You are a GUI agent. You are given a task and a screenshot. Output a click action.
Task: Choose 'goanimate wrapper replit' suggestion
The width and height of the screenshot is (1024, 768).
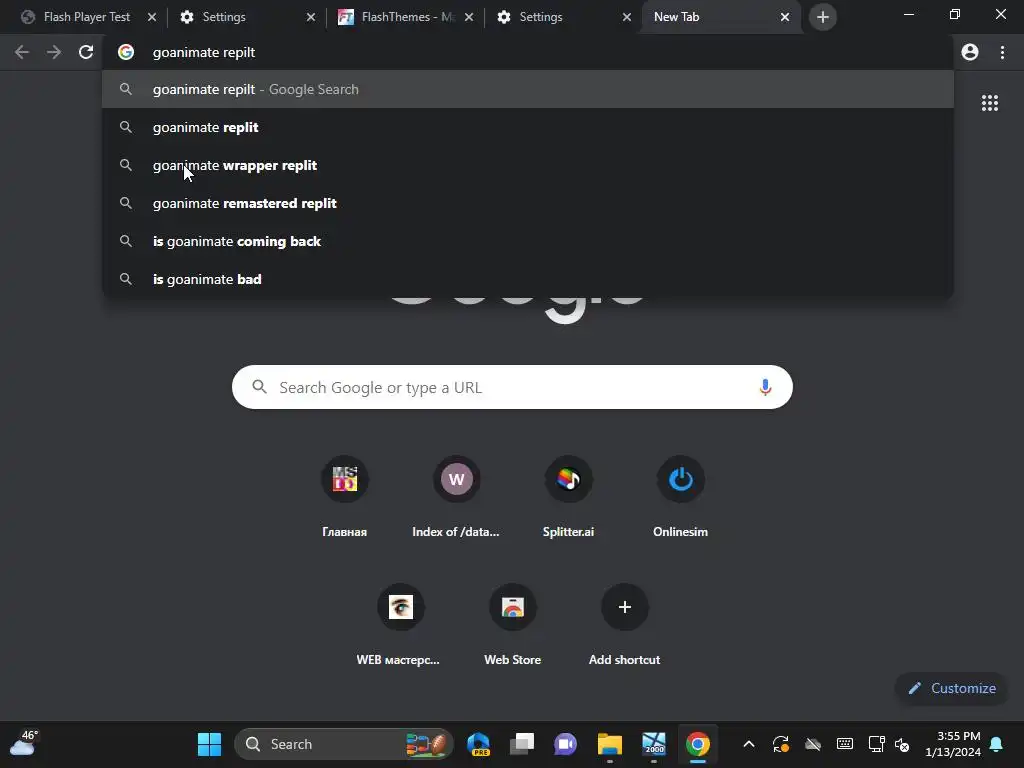click(528, 165)
